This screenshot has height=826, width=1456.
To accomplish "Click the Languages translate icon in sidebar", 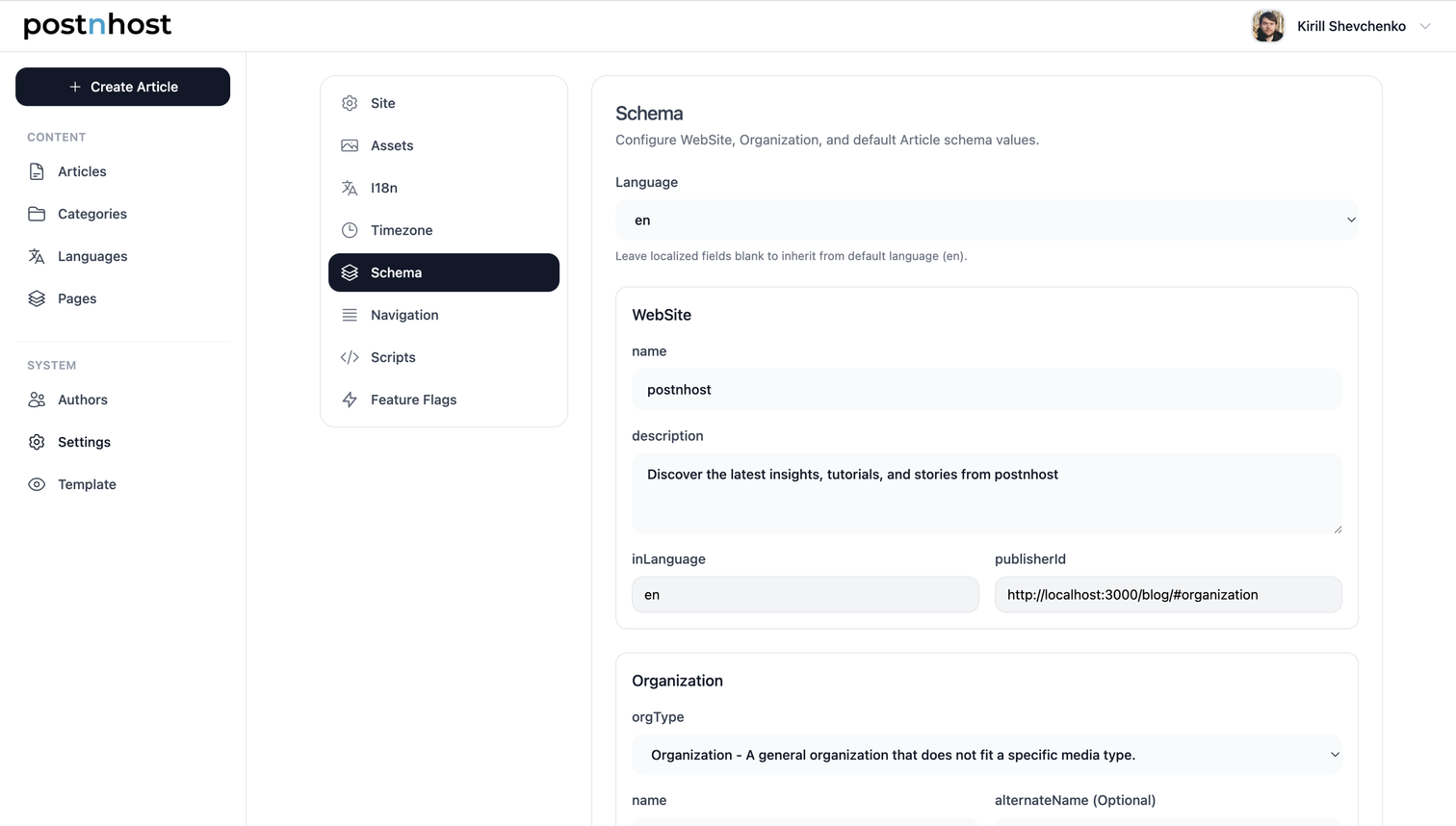I will pyautogui.click(x=37, y=256).
